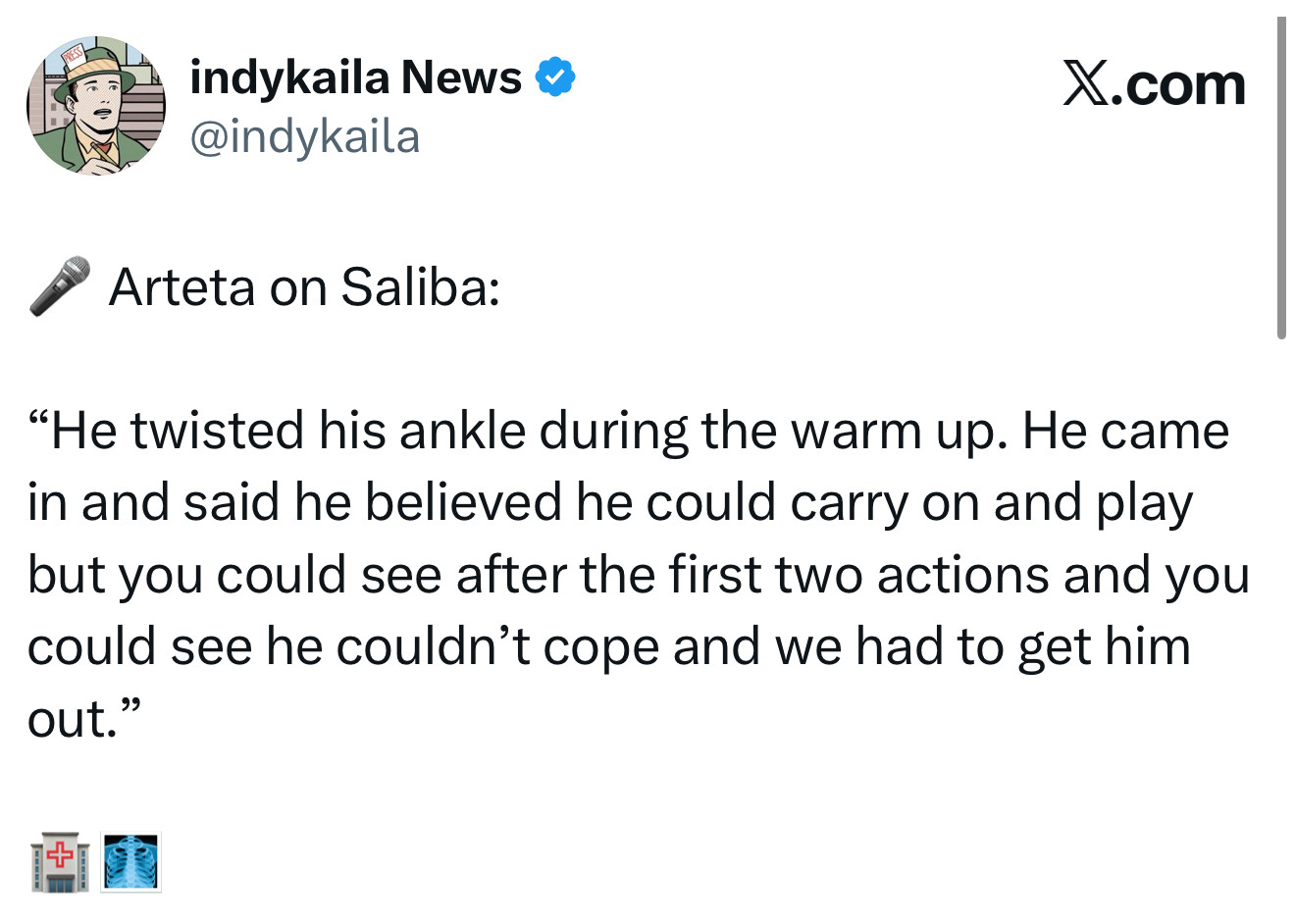
Task: Click the microphone emoji
Action: pos(60,286)
